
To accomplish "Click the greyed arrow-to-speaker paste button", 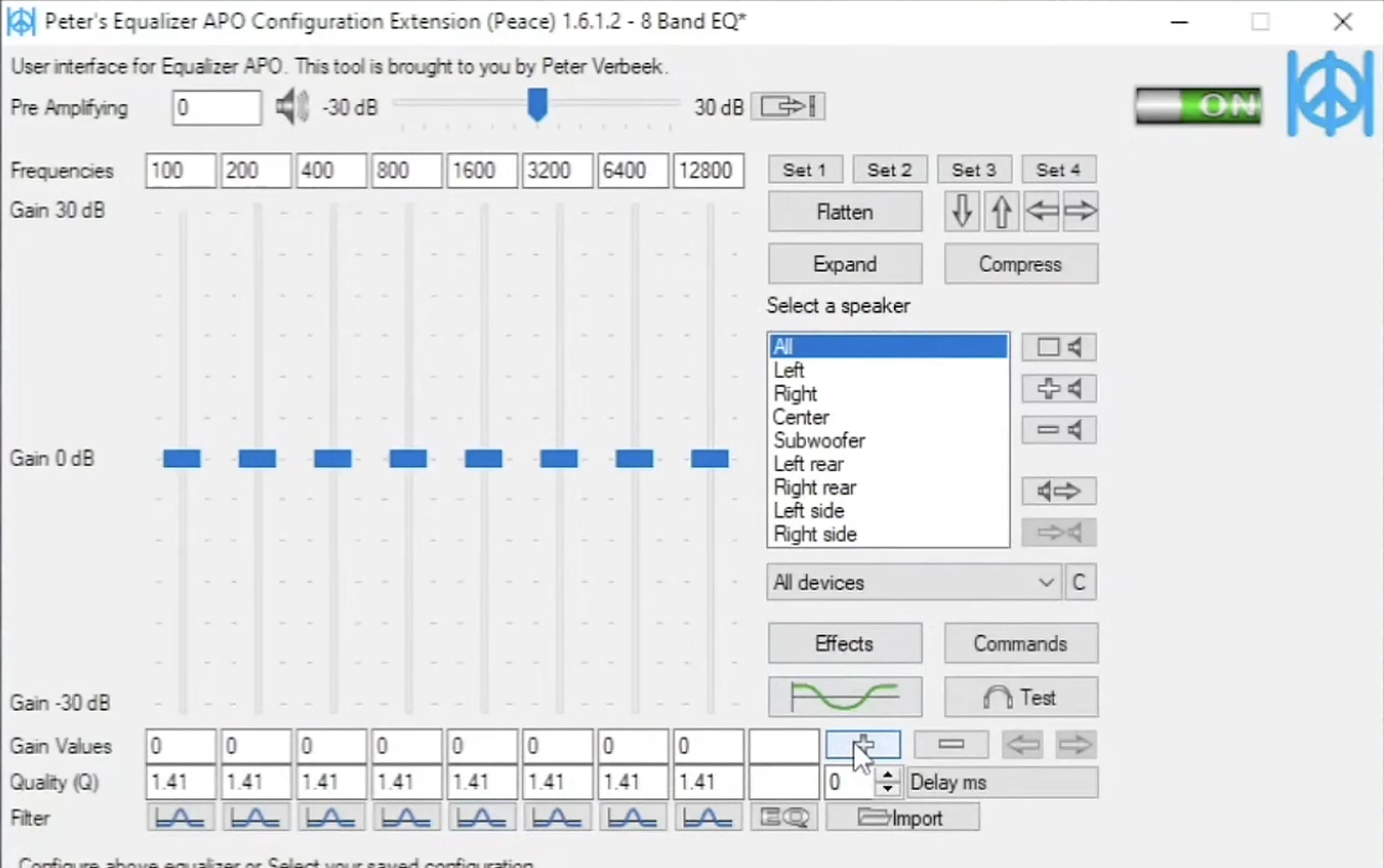I will [1059, 533].
